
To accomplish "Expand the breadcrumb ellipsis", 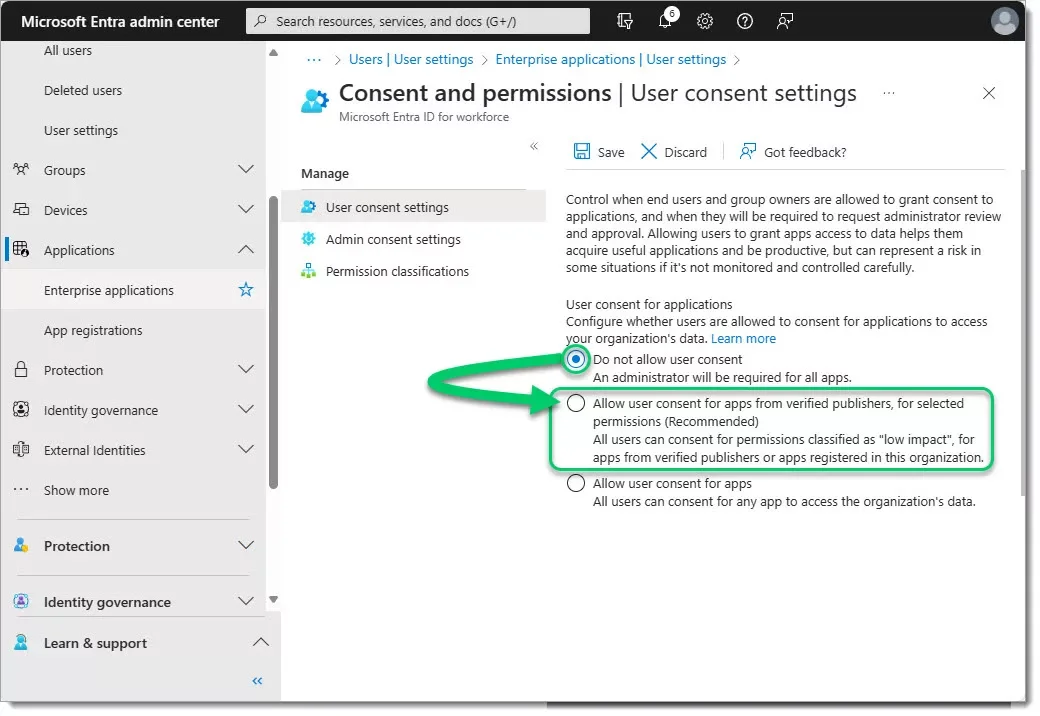I will 314,60.
